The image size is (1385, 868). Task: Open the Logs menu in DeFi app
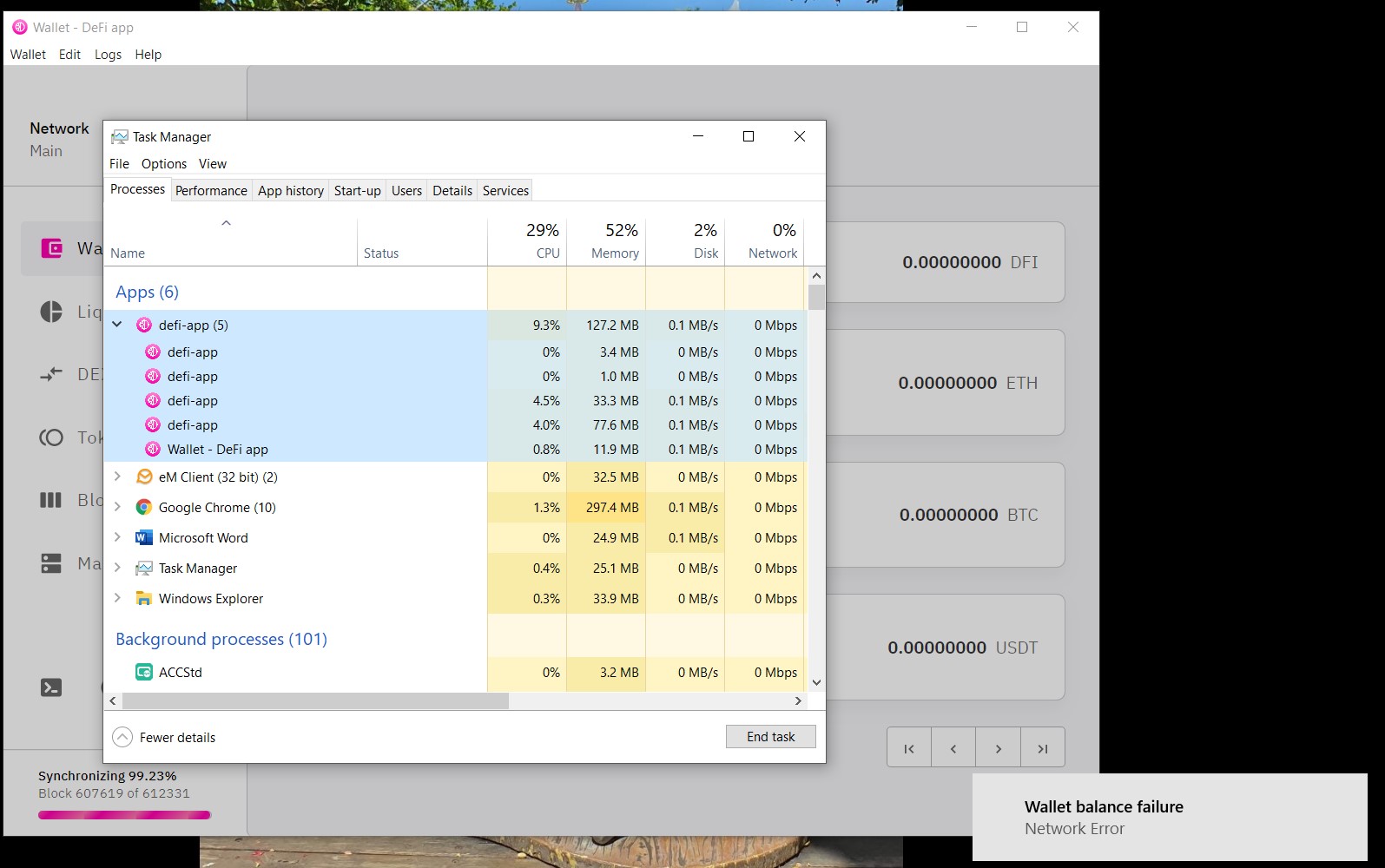click(x=108, y=55)
